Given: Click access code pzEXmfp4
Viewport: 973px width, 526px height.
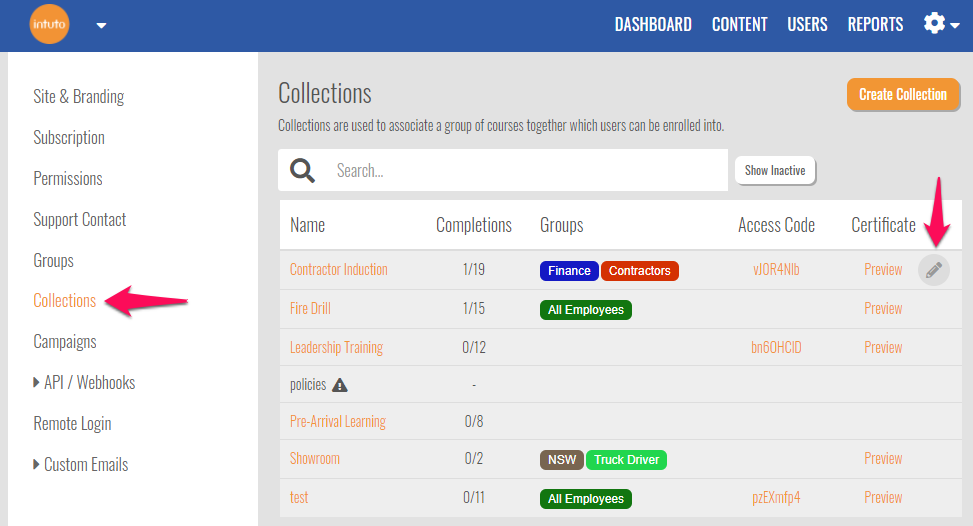Looking at the screenshot, I should 776,498.
